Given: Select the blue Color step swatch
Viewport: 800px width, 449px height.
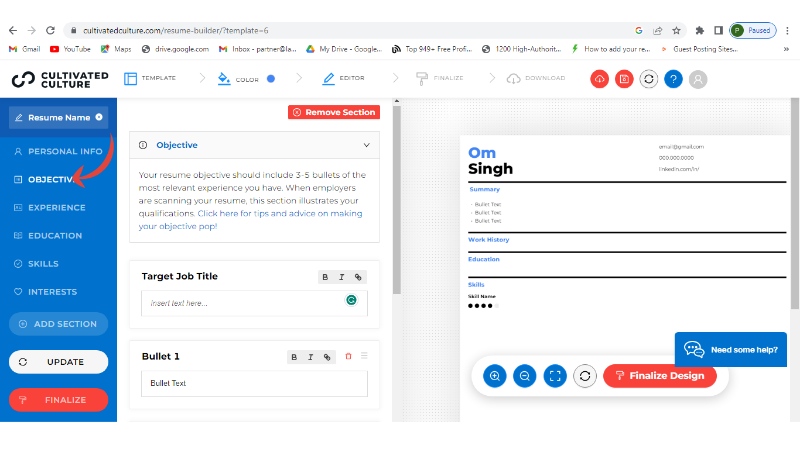Looking at the screenshot, I should coord(271,78).
